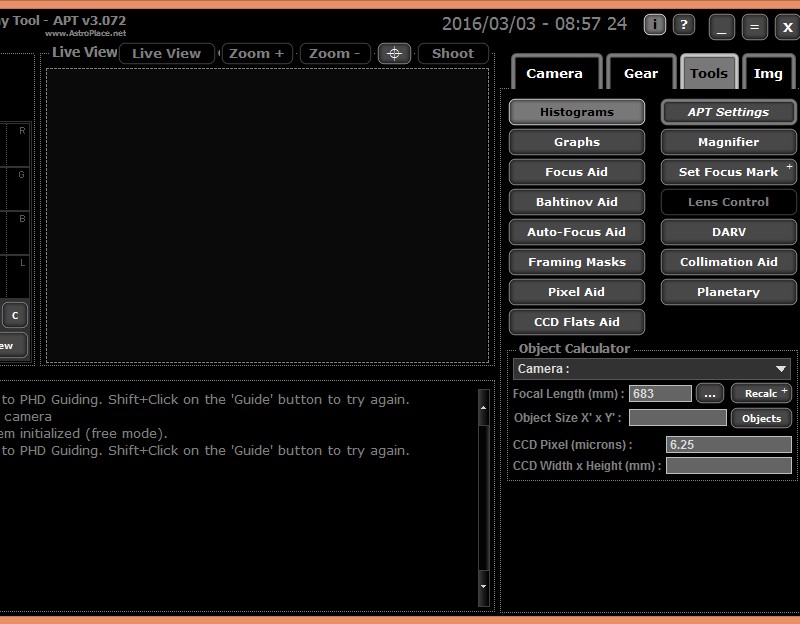Expand the Camera dropdown in Object Calculator

[x=652, y=368]
